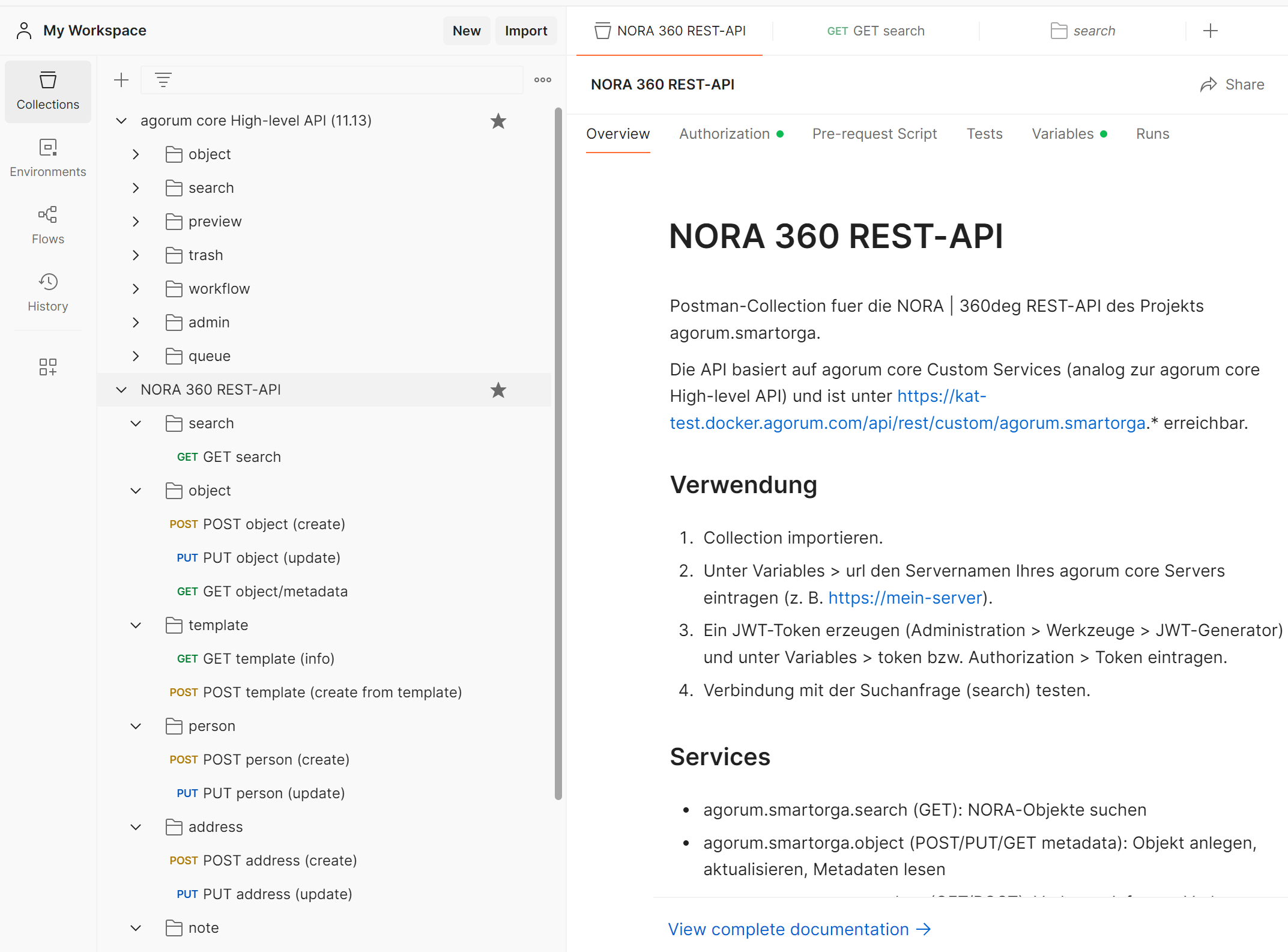Screen dimensions: 1288x952
Task: Switch to the Variables tab
Action: [x=1069, y=134]
